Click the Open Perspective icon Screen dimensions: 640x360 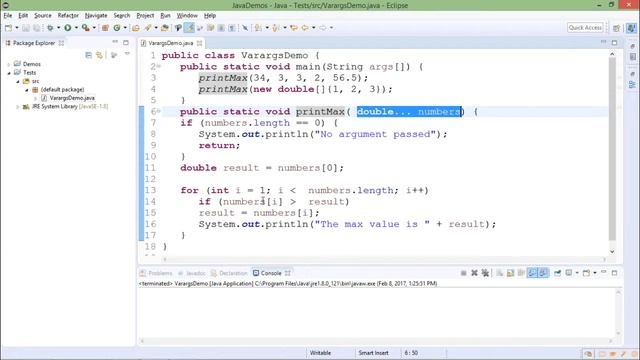coord(617,28)
